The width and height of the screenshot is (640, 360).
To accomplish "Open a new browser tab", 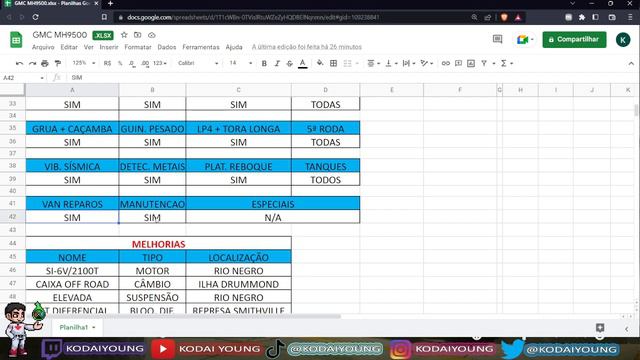I will [x=110, y=4].
